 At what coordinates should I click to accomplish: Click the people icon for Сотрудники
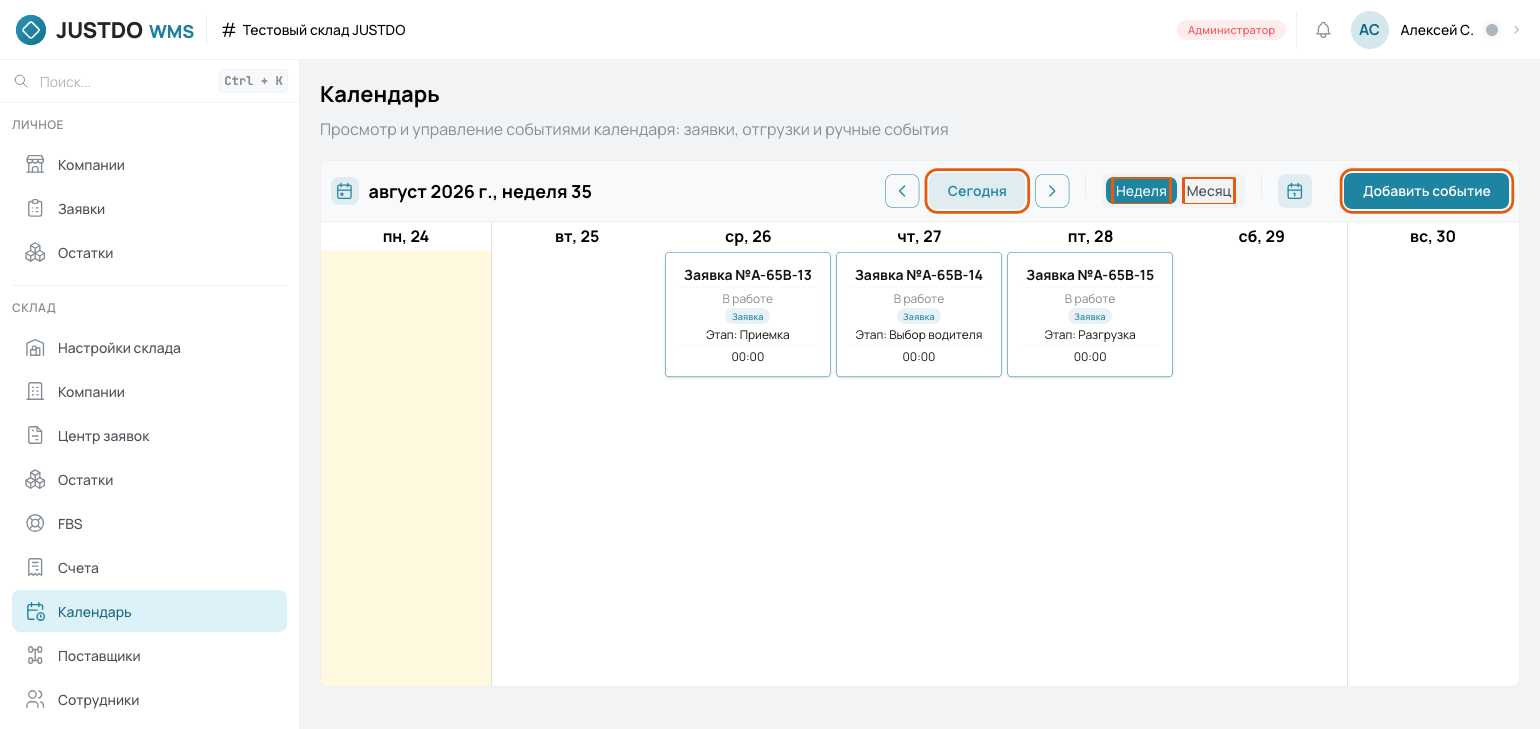(35, 700)
